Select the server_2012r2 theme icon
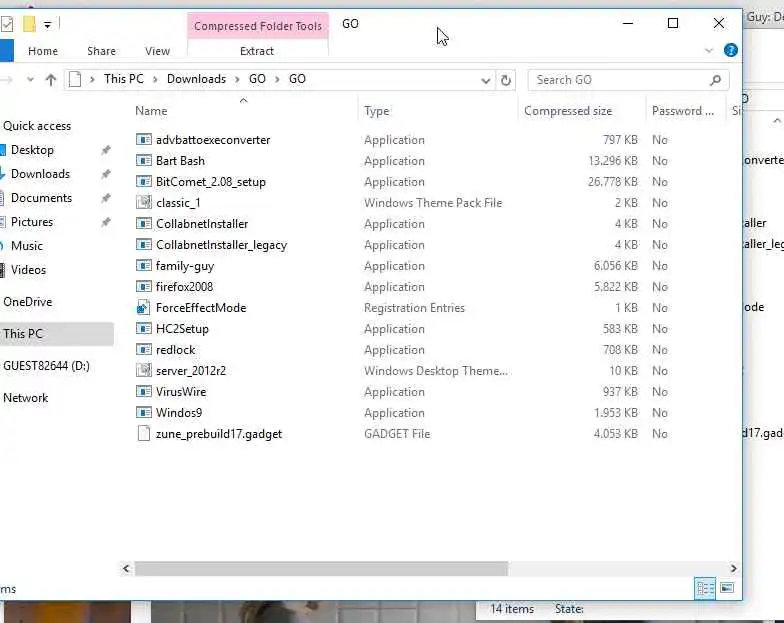Screen dimensions: 784x623 144,371
